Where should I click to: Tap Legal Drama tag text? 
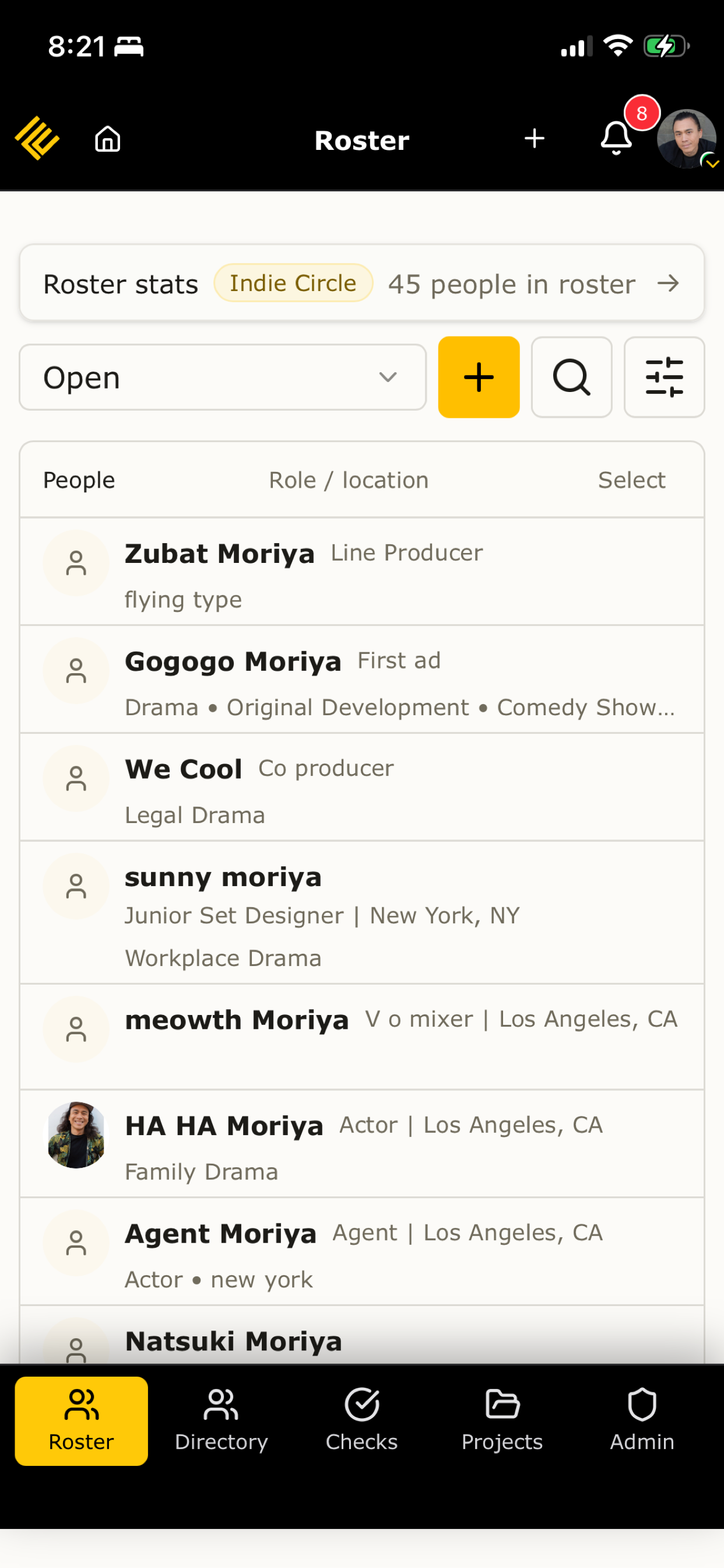(195, 815)
